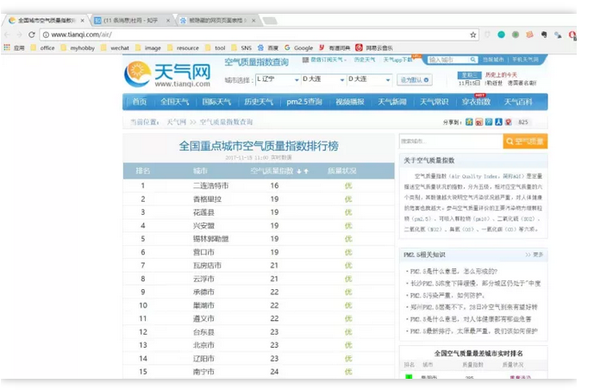Switch to the 知乎 browser tab
Image resolution: width=600 pixels, height=390 pixels.
tap(131, 20)
